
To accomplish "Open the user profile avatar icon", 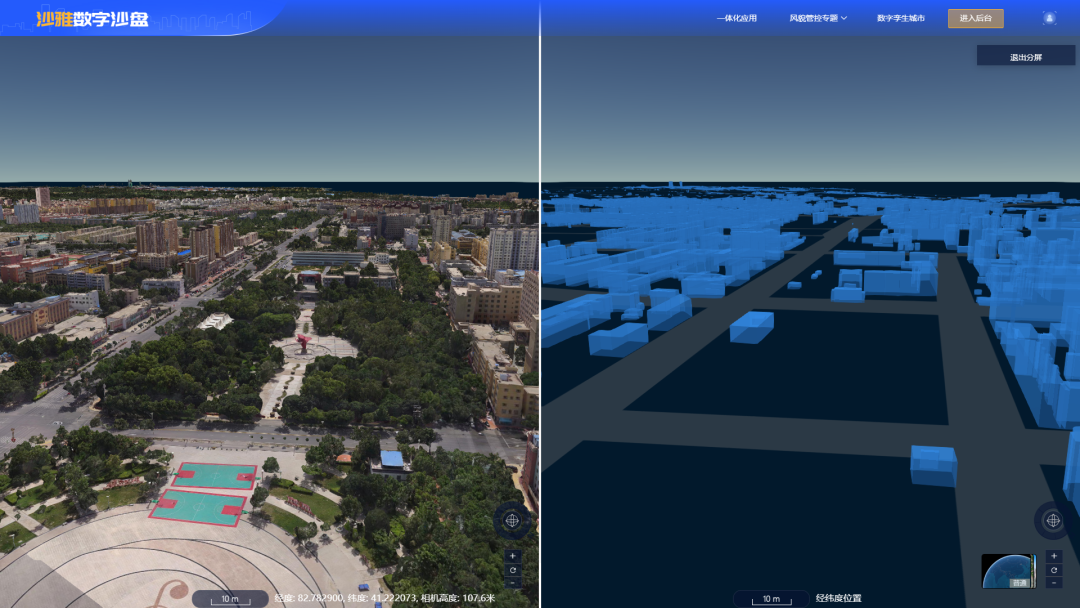I will 1049,19.
